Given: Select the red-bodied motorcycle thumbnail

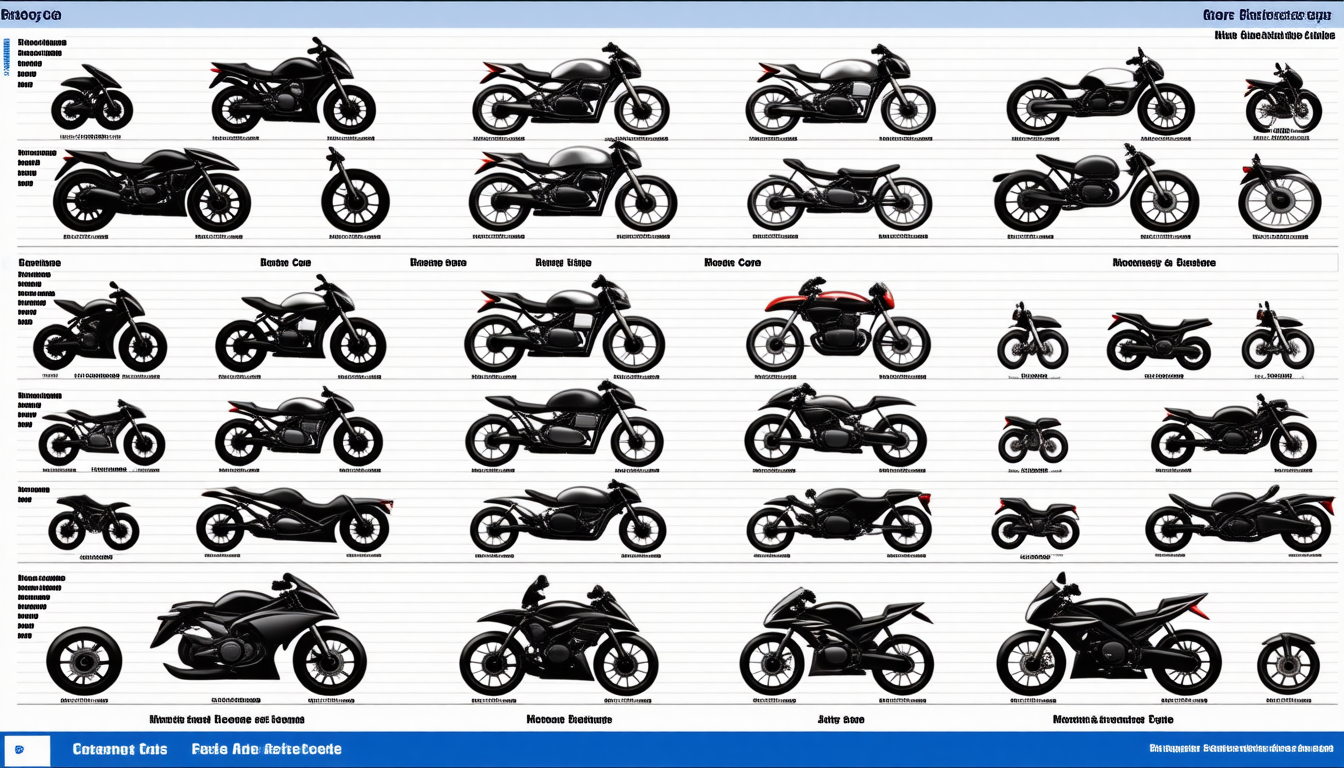Looking at the screenshot, I should (x=838, y=324).
